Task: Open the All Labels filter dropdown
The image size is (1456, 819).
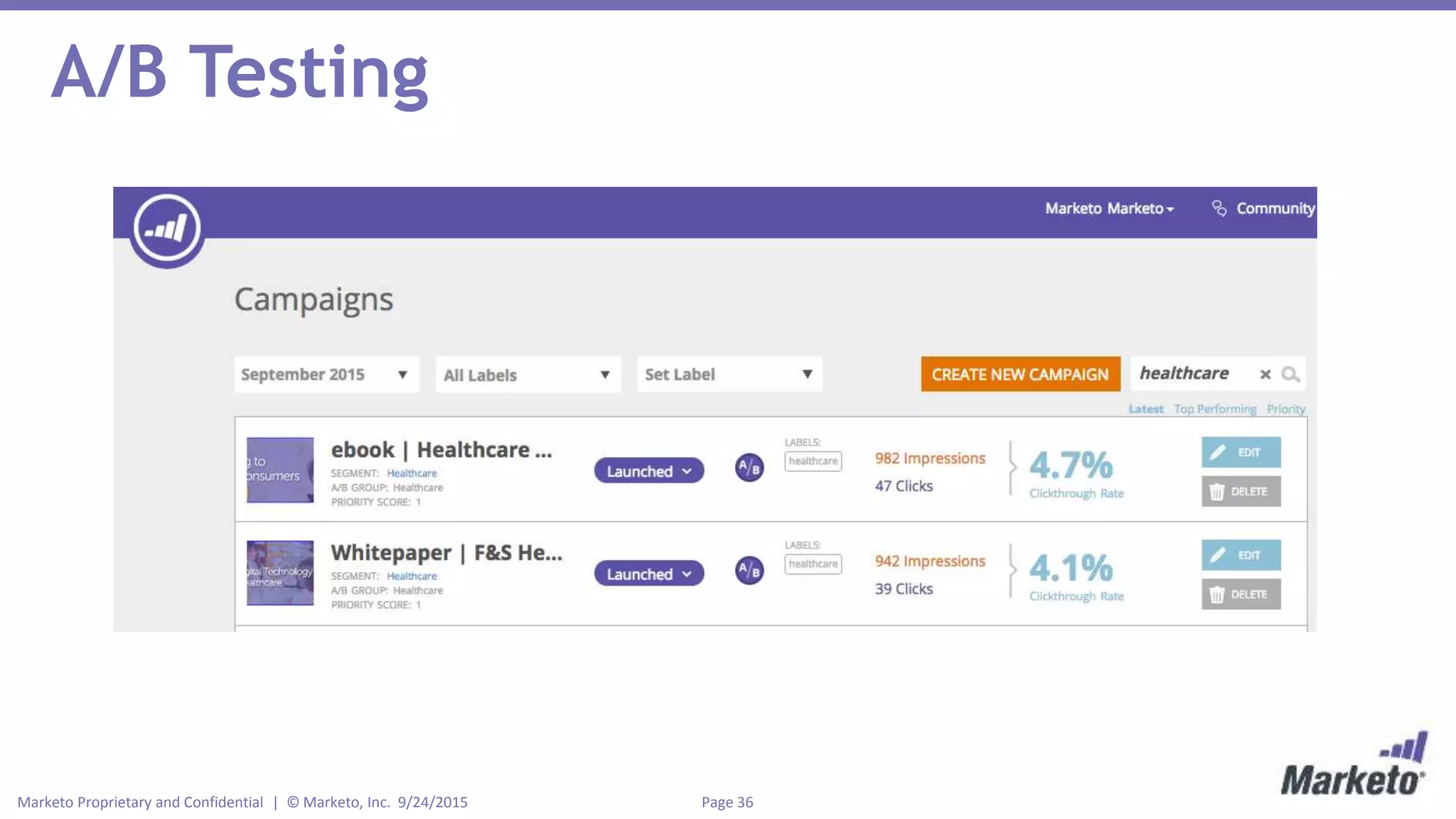Action: tap(528, 375)
